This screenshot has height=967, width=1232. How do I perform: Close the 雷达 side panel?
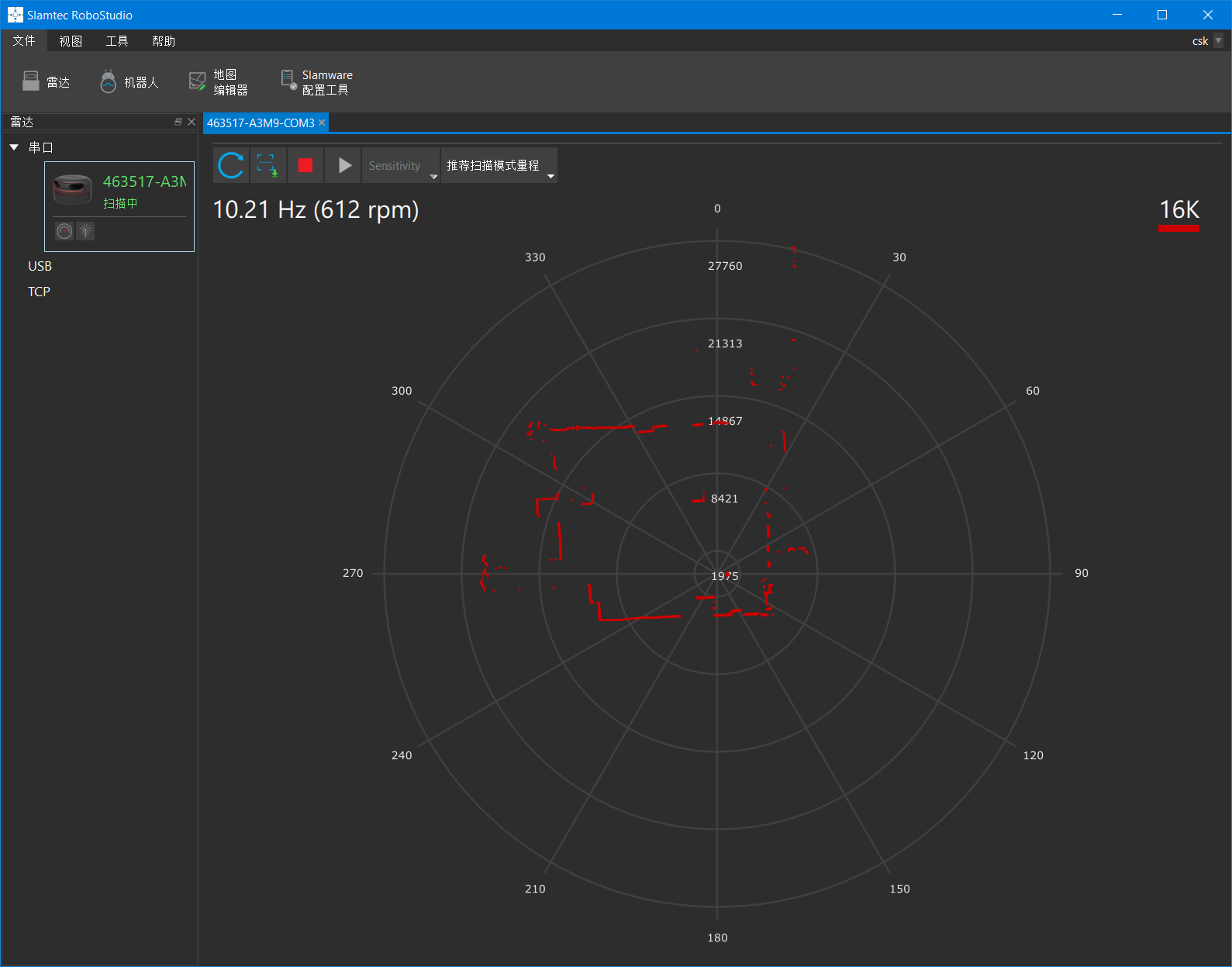tap(192, 122)
